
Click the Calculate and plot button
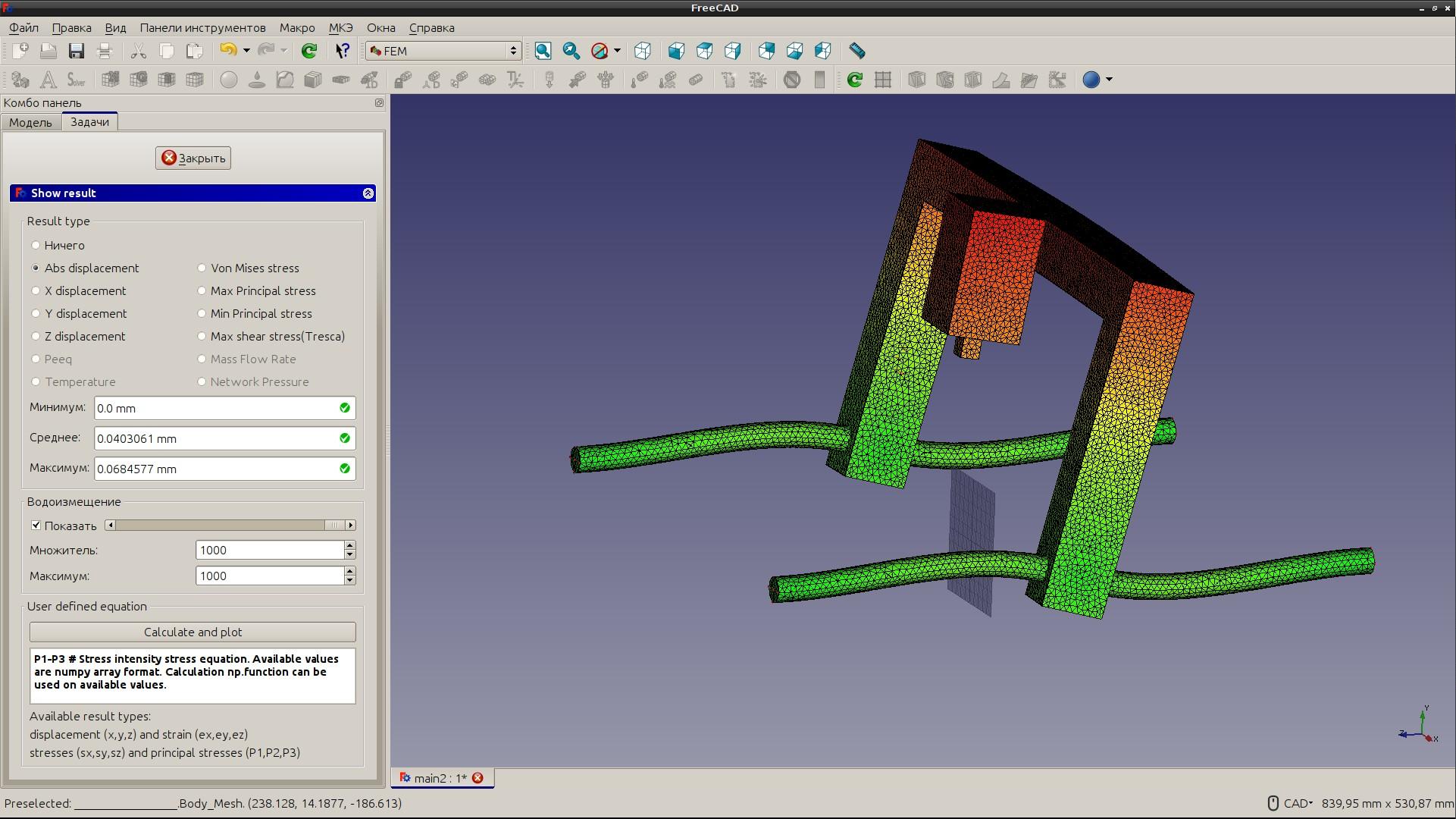click(193, 632)
